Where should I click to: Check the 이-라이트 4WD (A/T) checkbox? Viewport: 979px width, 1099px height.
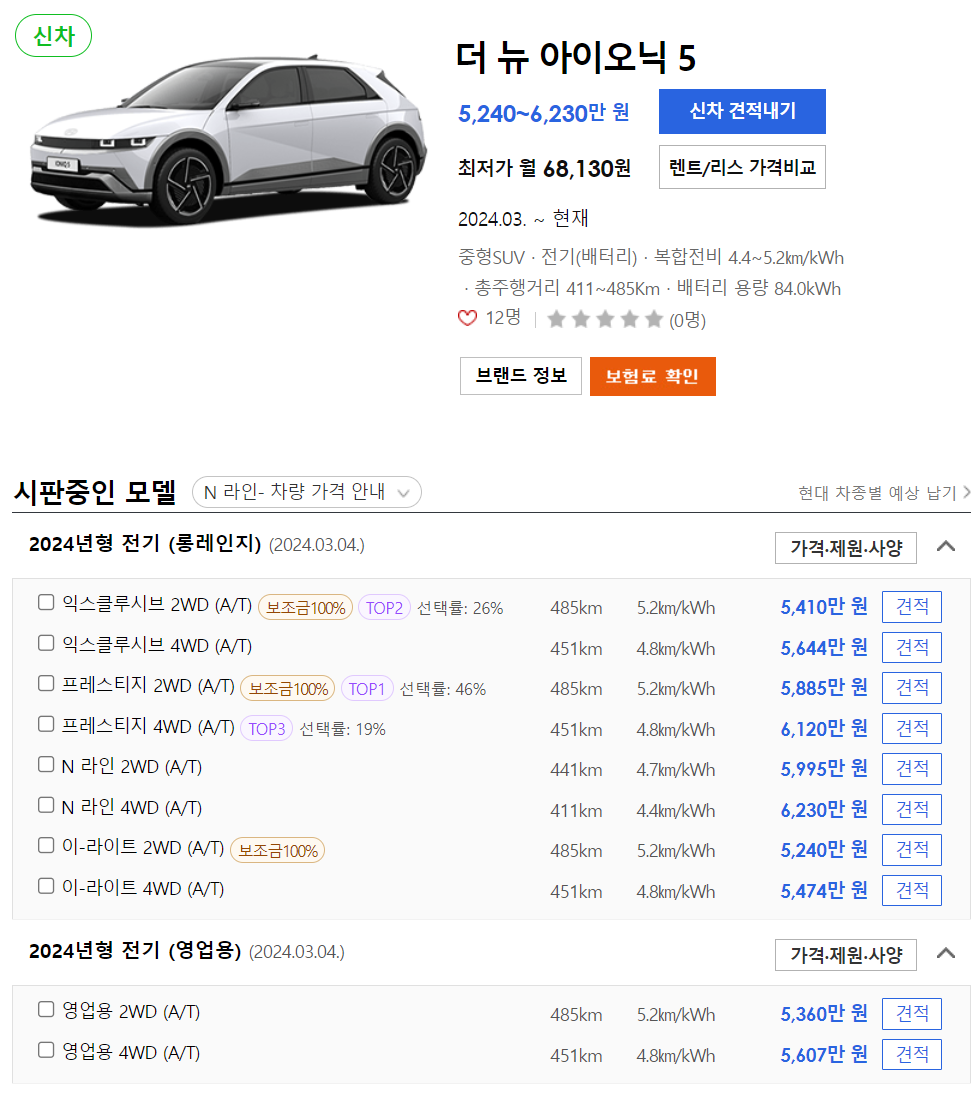click(46, 887)
